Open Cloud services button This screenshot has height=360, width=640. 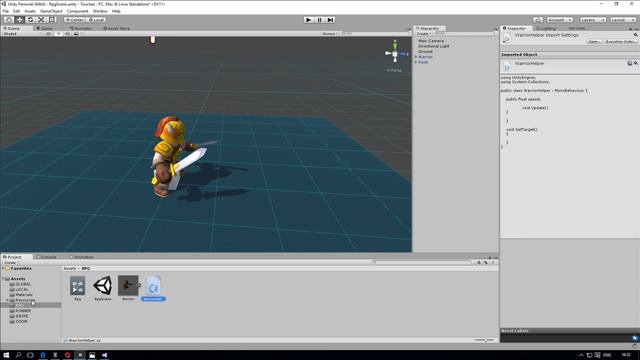[x=538, y=20]
